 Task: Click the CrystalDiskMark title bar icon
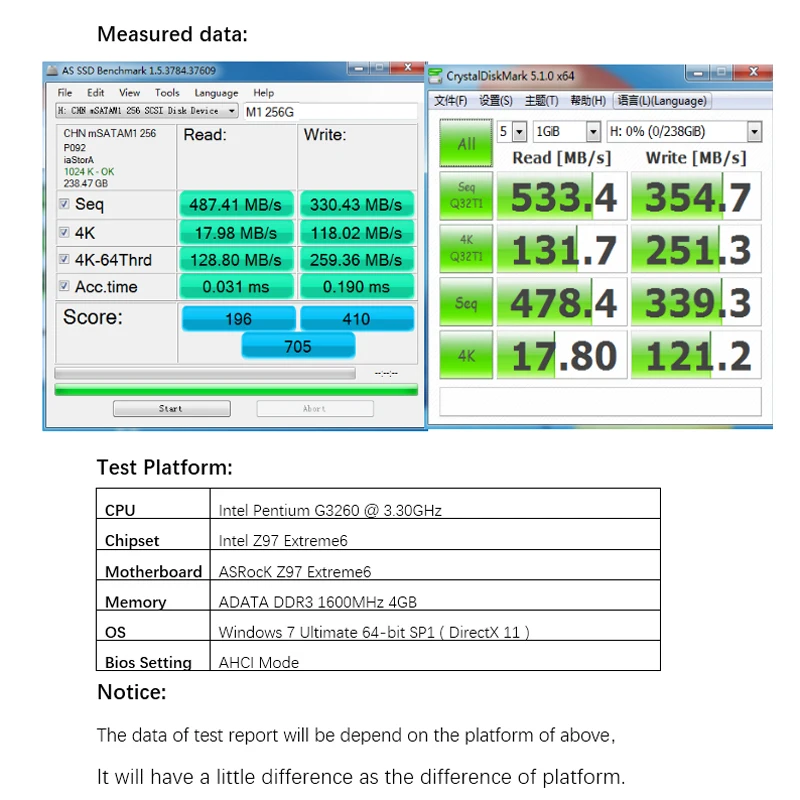pos(435,76)
